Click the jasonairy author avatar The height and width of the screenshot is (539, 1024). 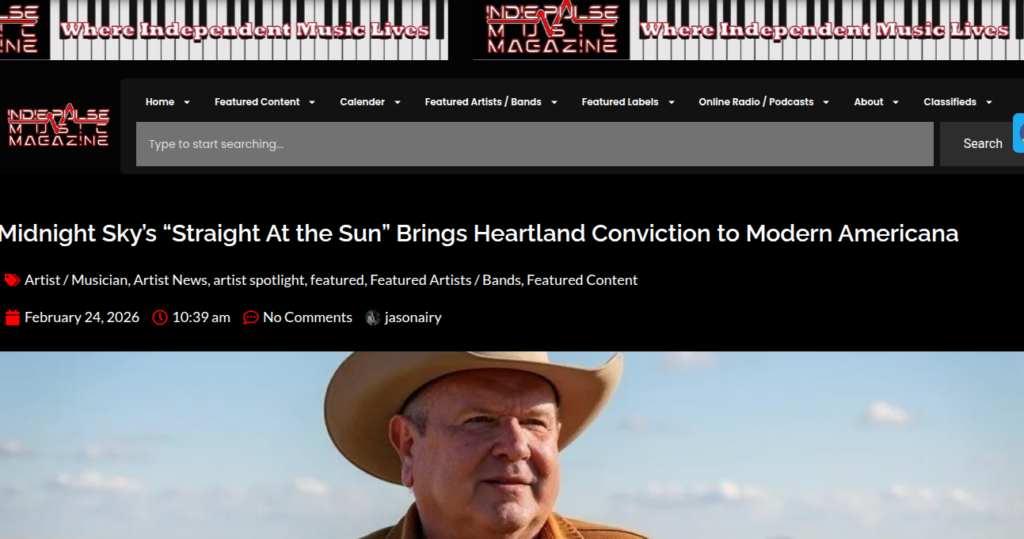[x=373, y=318]
